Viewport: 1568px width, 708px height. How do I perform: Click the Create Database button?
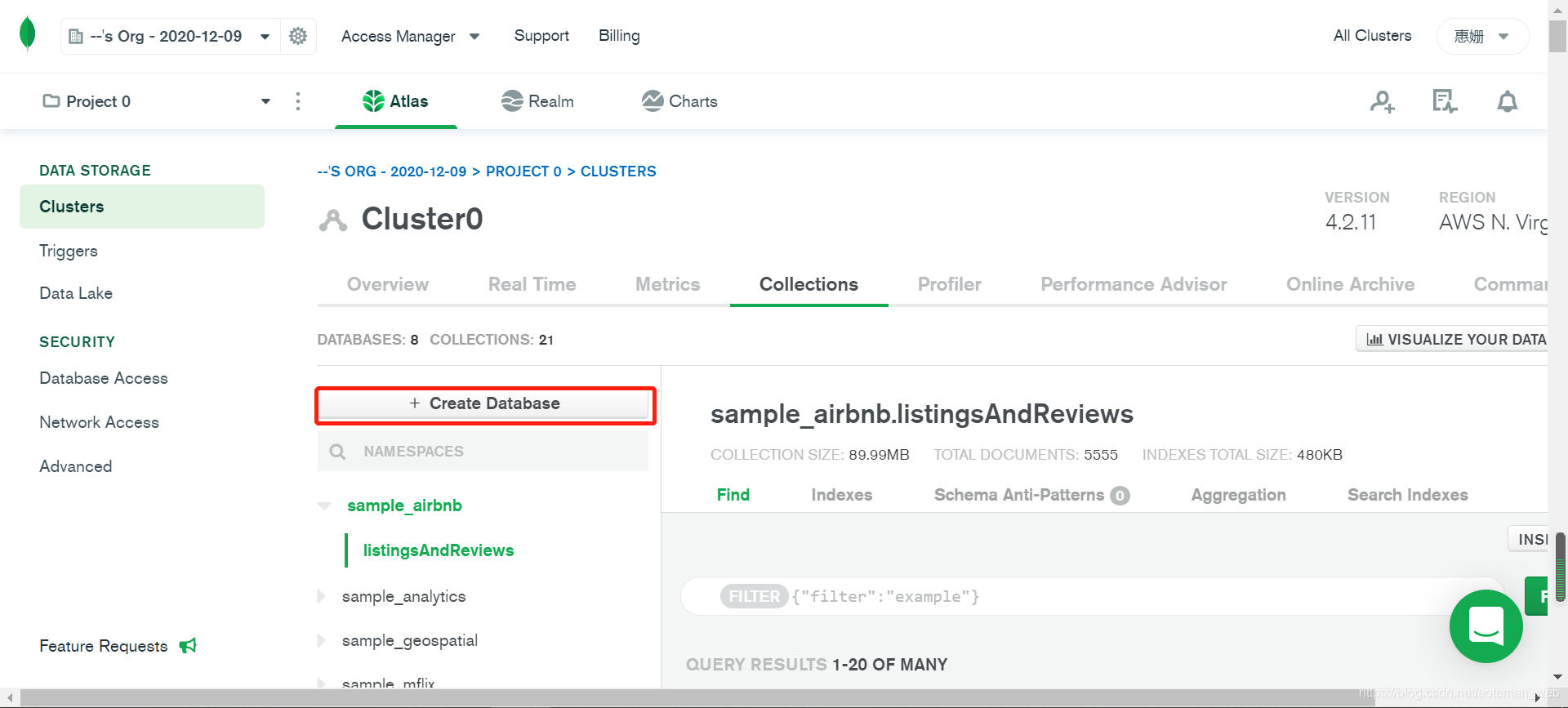pos(485,404)
